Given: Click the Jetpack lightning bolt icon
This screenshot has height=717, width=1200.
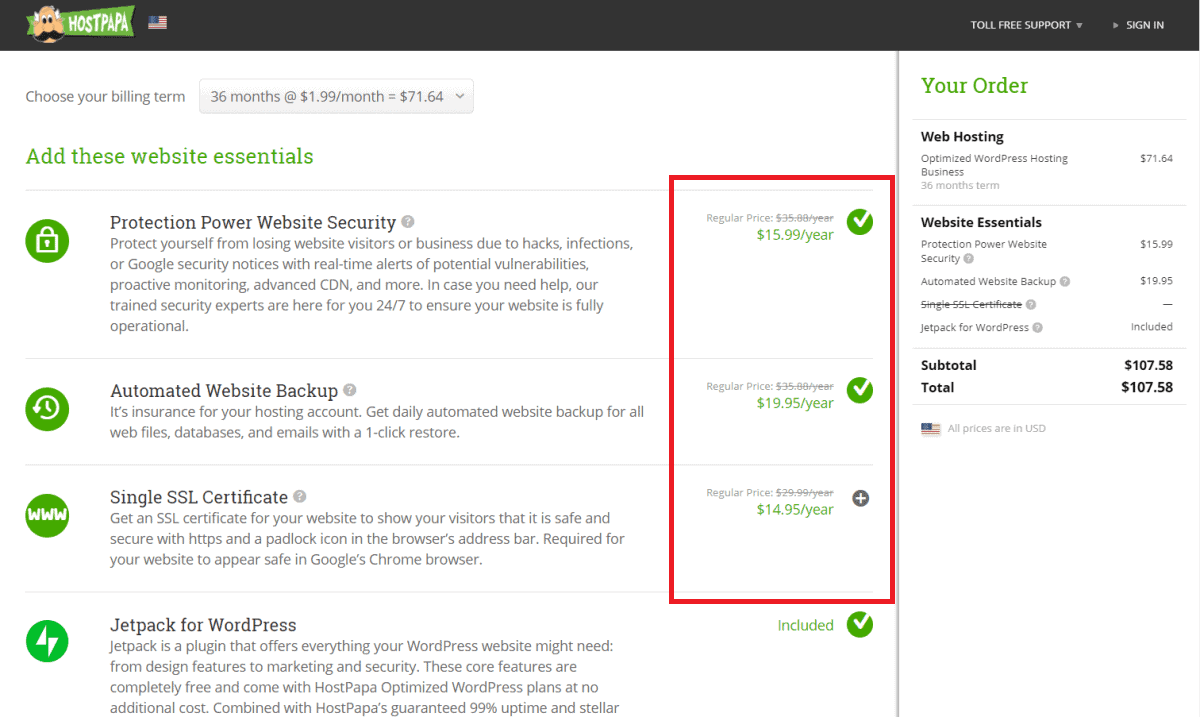Looking at the screenshot, I should pyautogui.click(x=47, y=640).
